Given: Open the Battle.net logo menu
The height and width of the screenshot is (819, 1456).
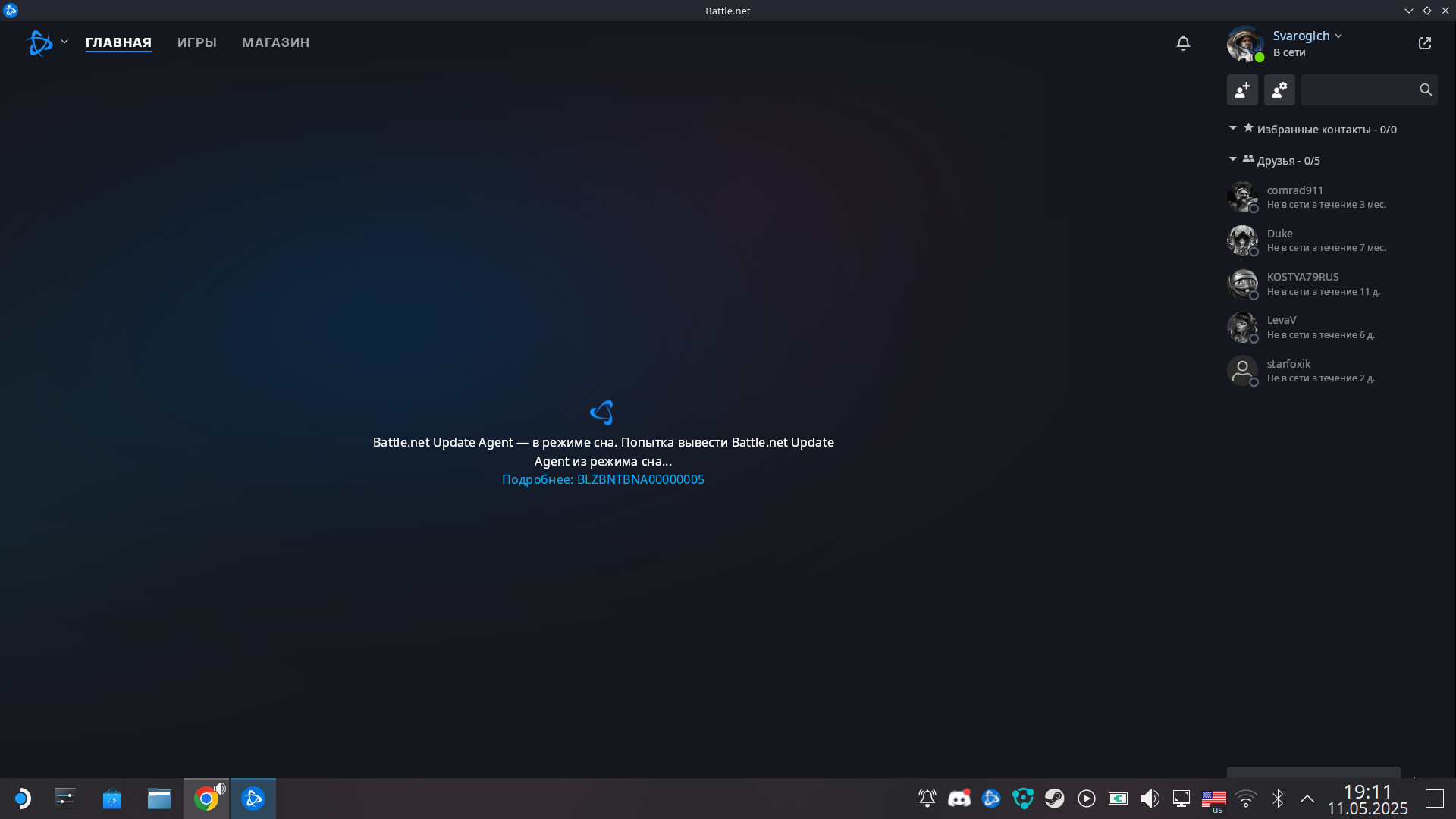Looking at the screenshot, I should pos(39,42).
